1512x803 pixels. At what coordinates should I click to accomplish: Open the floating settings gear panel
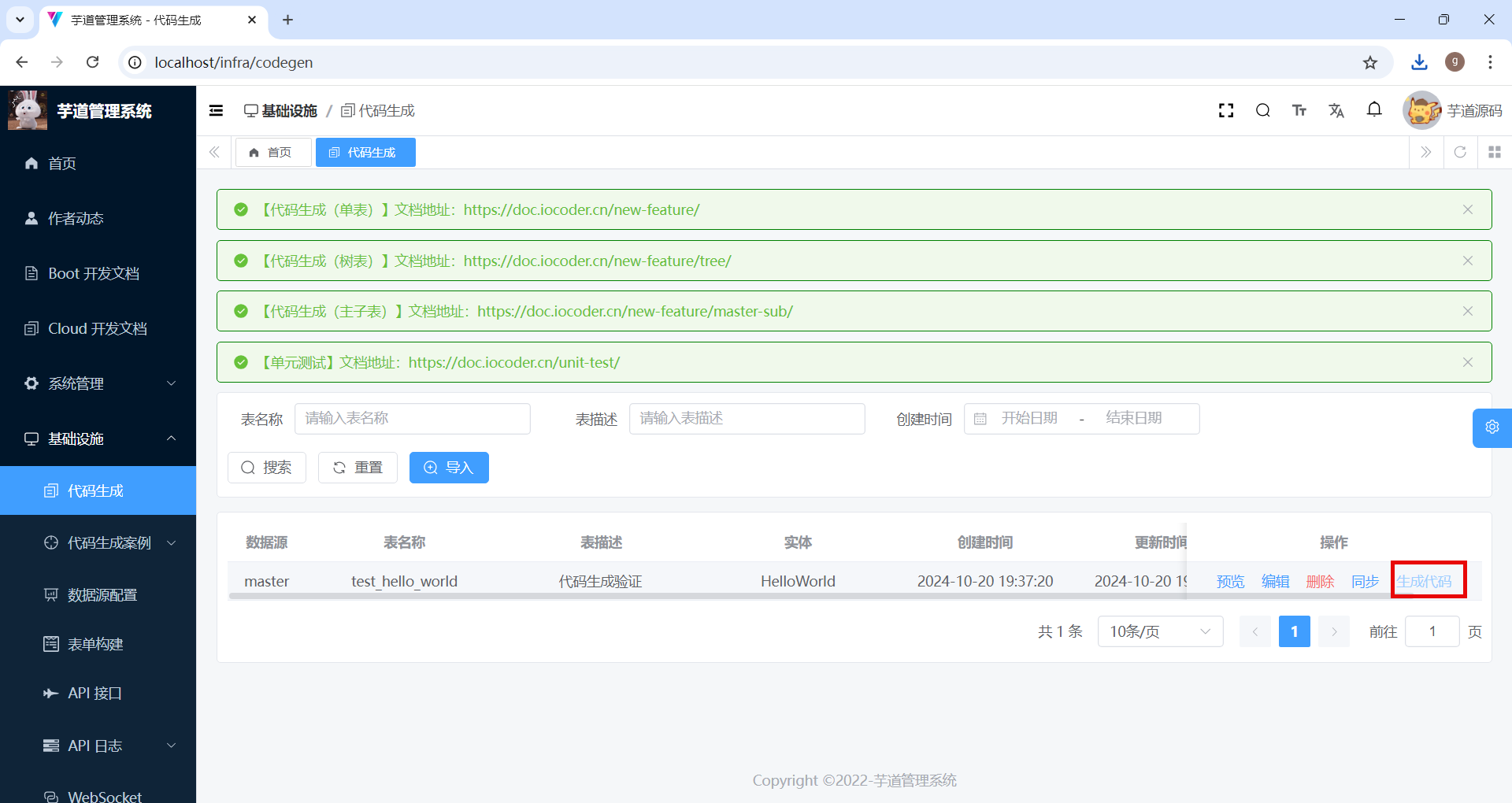pos(1492,427)
